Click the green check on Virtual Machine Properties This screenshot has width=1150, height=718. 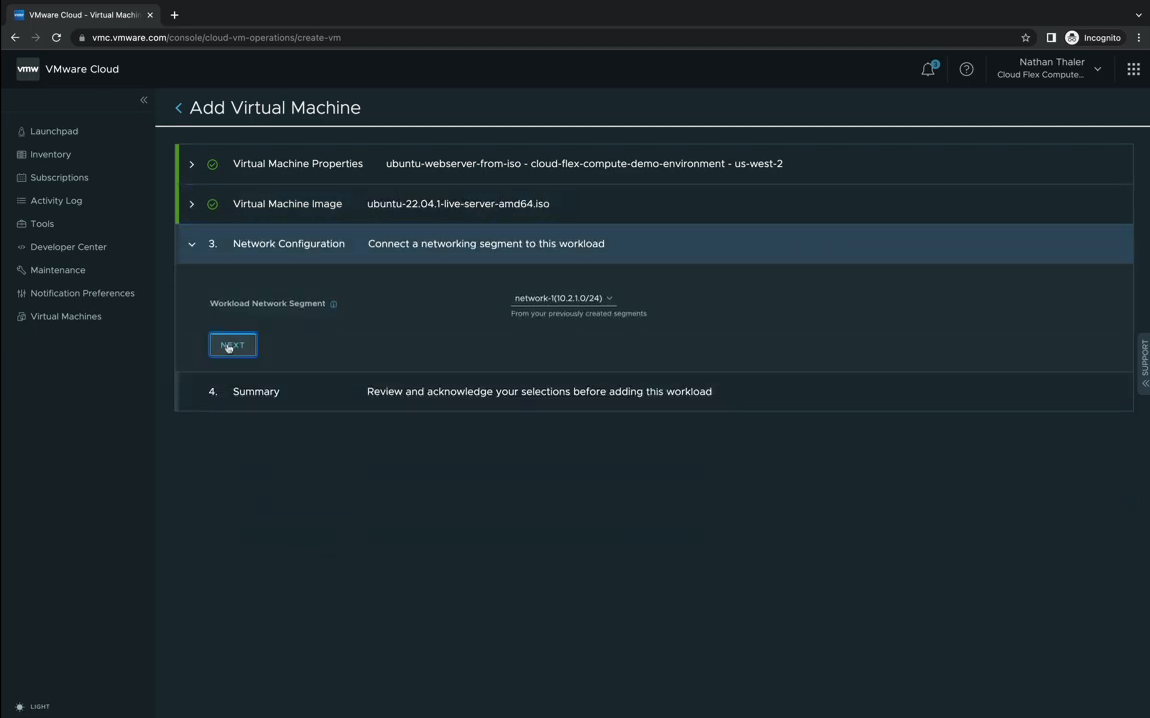point(212,164)
